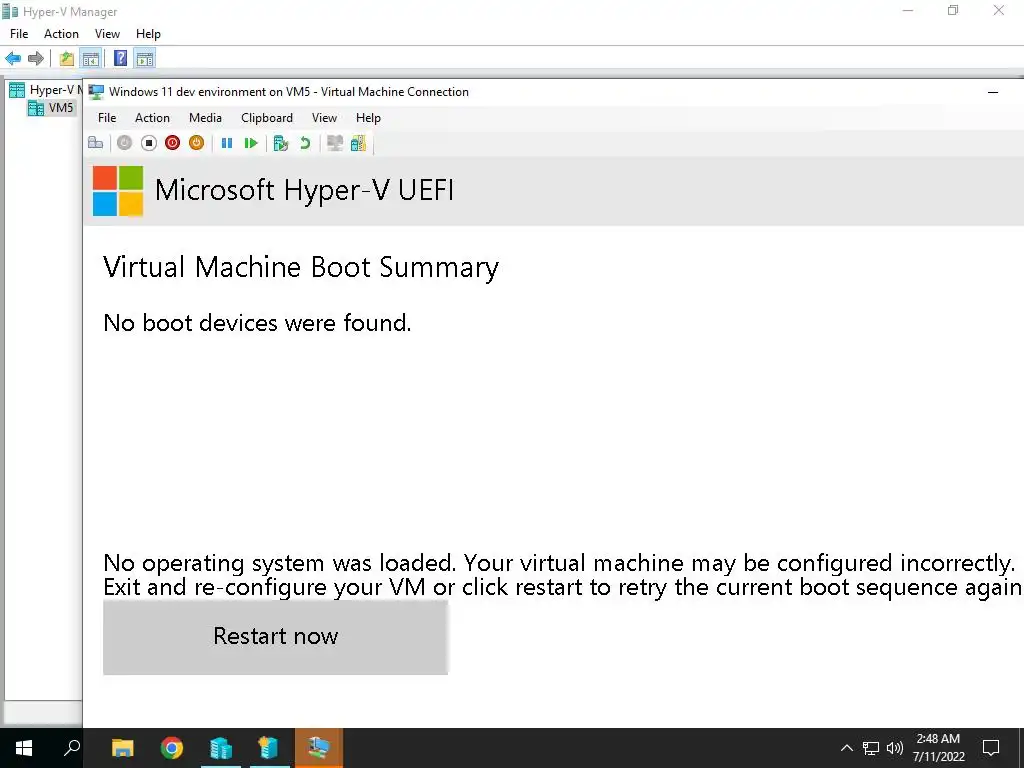The image size is (1024, 768).
Task: Open the Hyper-V Manager Action menu
Action: [x=61, y=34]
